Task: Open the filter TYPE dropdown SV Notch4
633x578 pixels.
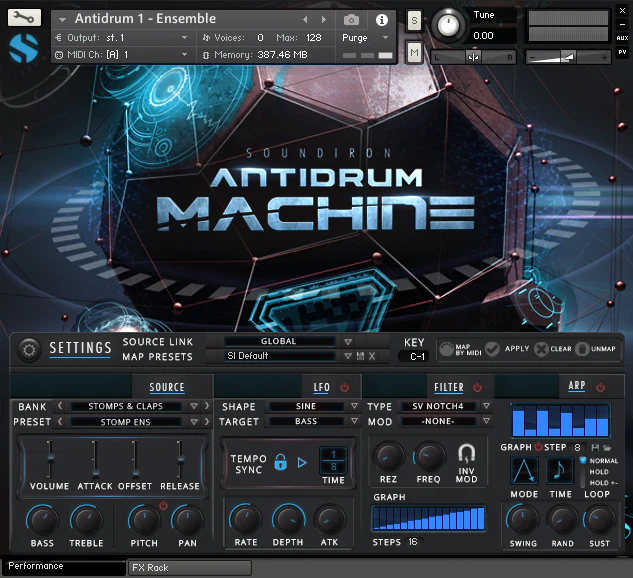Action: coord(436,407)
